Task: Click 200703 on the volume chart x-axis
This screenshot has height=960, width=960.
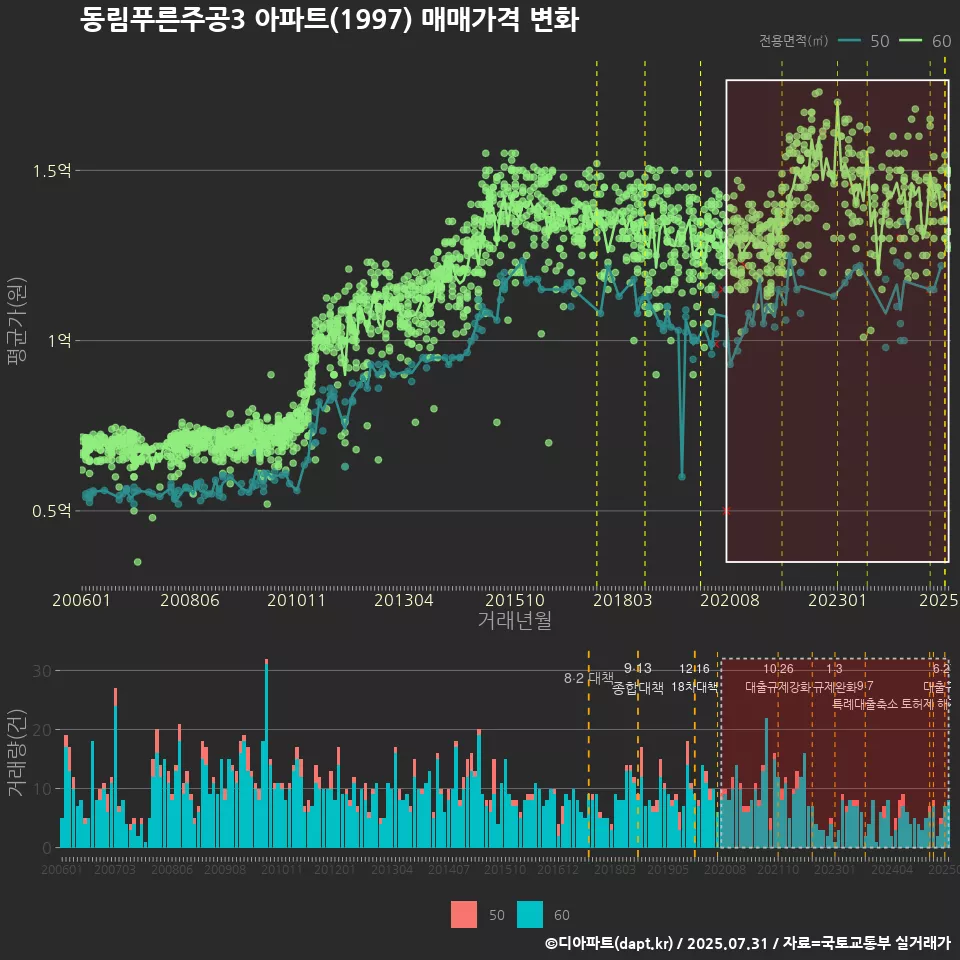Action: tap(115, 869)
